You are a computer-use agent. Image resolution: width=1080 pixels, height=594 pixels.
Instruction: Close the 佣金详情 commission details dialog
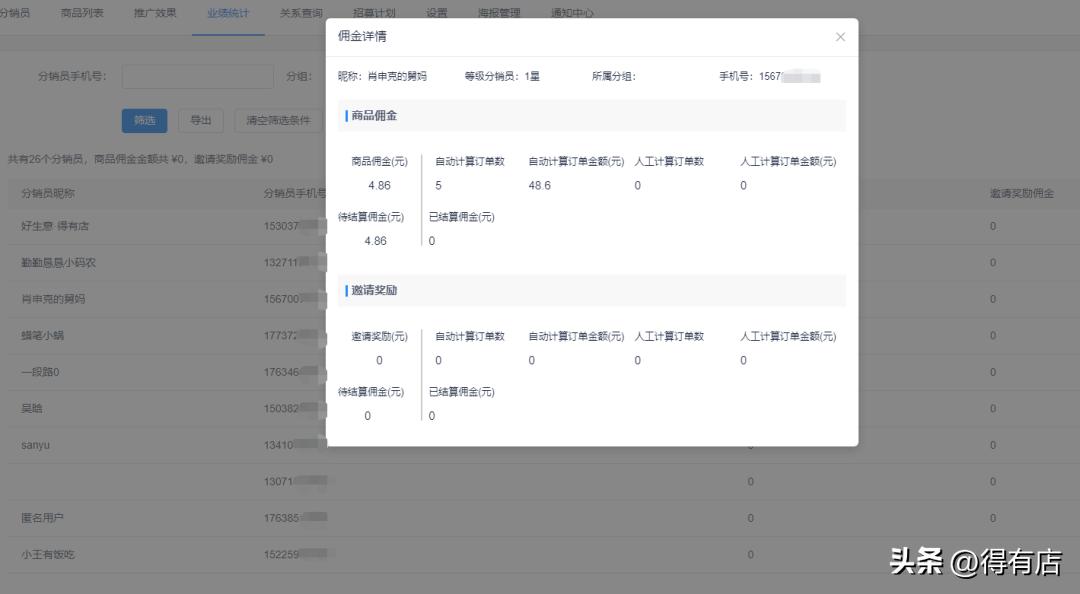[x=840, y=37]
